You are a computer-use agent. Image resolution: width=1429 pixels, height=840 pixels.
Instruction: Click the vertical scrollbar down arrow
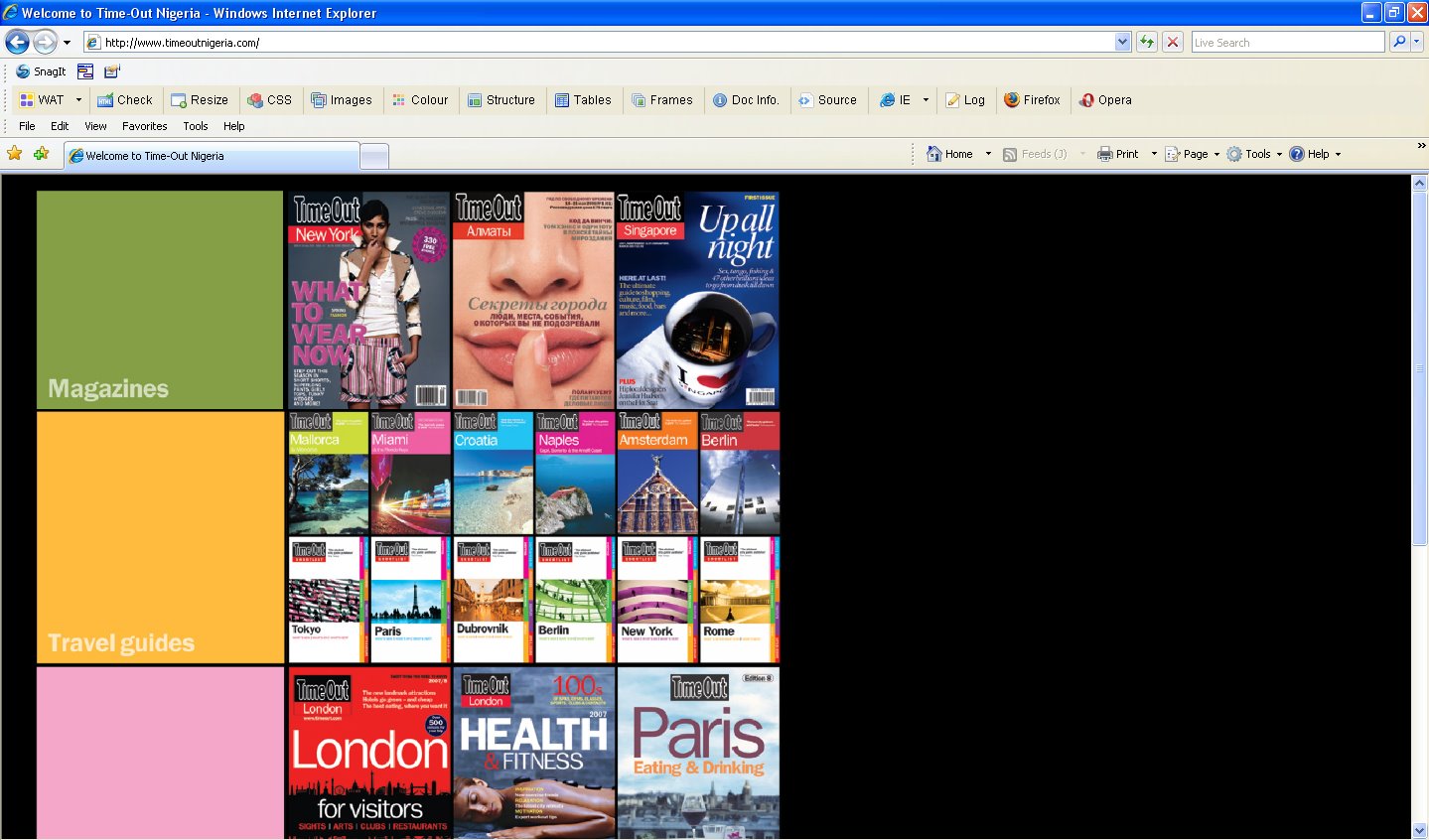pyautogui.click(x=1419, y=830)
